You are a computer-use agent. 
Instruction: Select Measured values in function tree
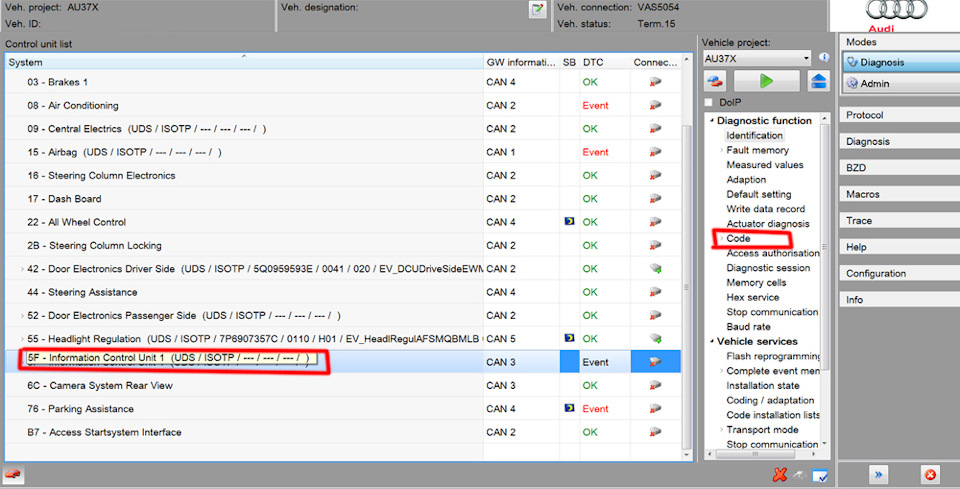[x=765, y=165]
